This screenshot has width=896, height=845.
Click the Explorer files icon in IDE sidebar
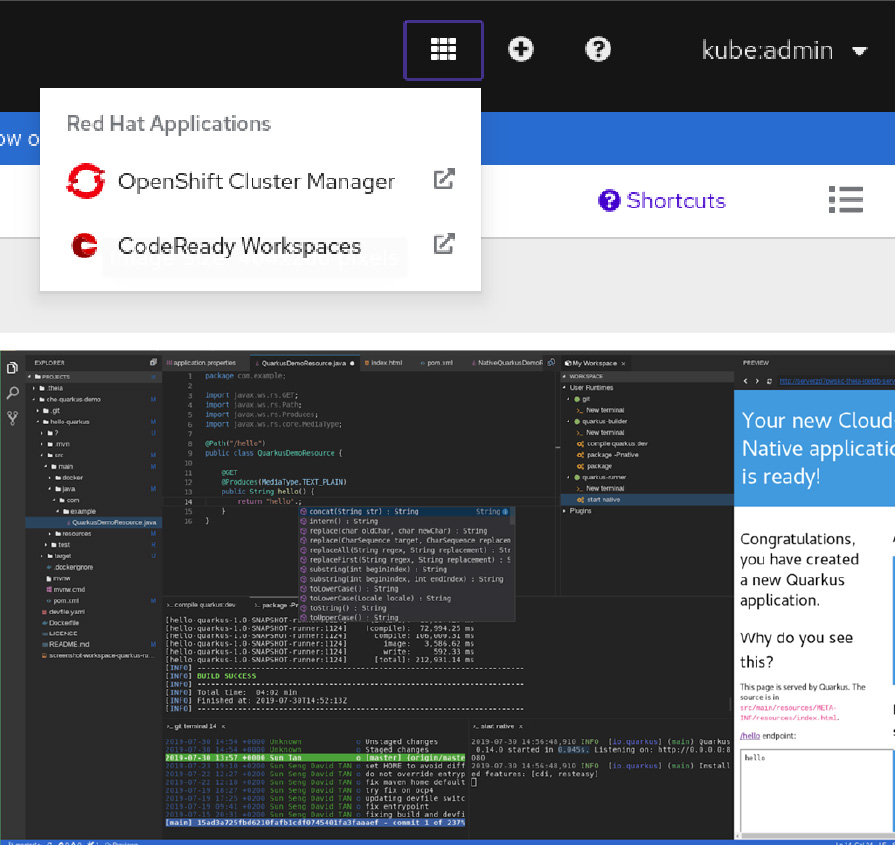pos(12,368)
